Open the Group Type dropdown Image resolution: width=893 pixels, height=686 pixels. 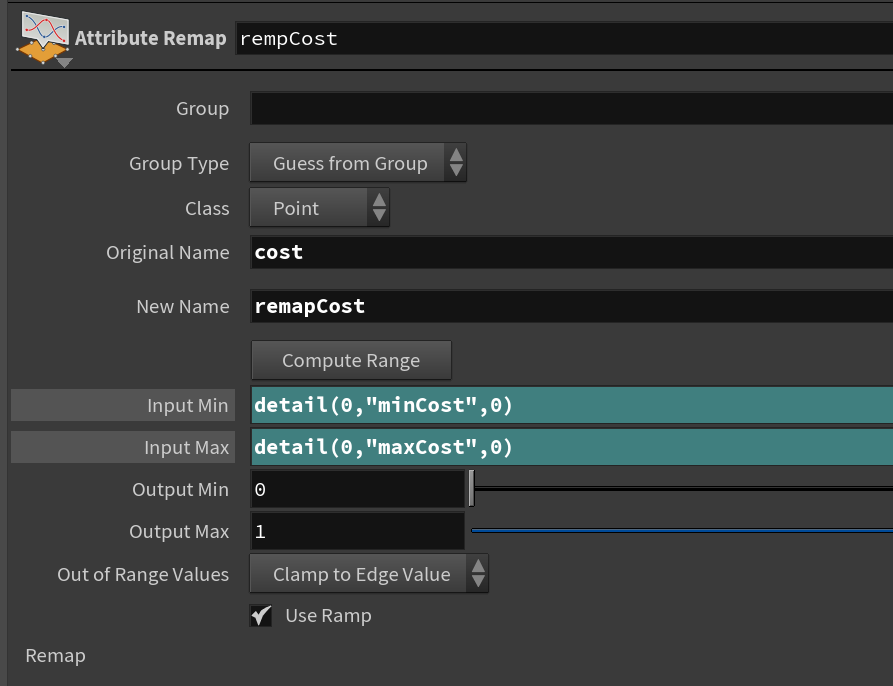(358, 163)
